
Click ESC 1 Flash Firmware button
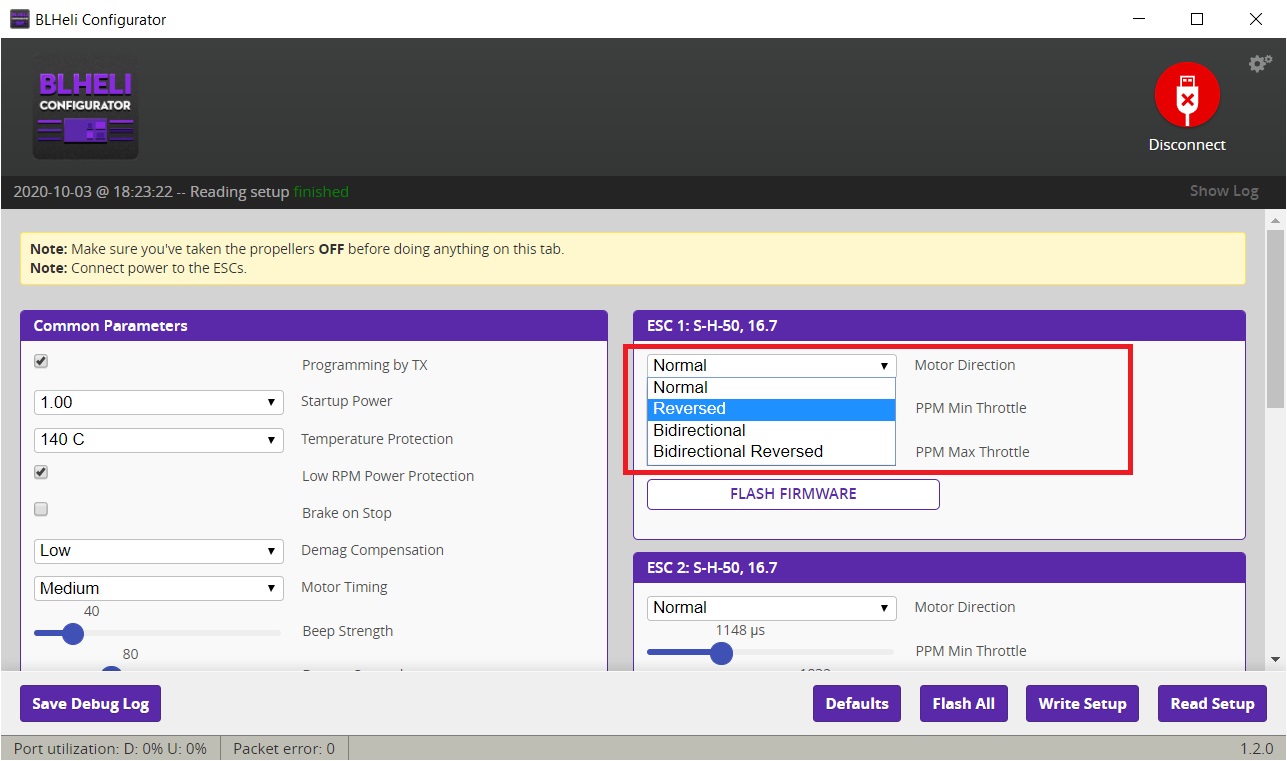[x=793, y=494]
